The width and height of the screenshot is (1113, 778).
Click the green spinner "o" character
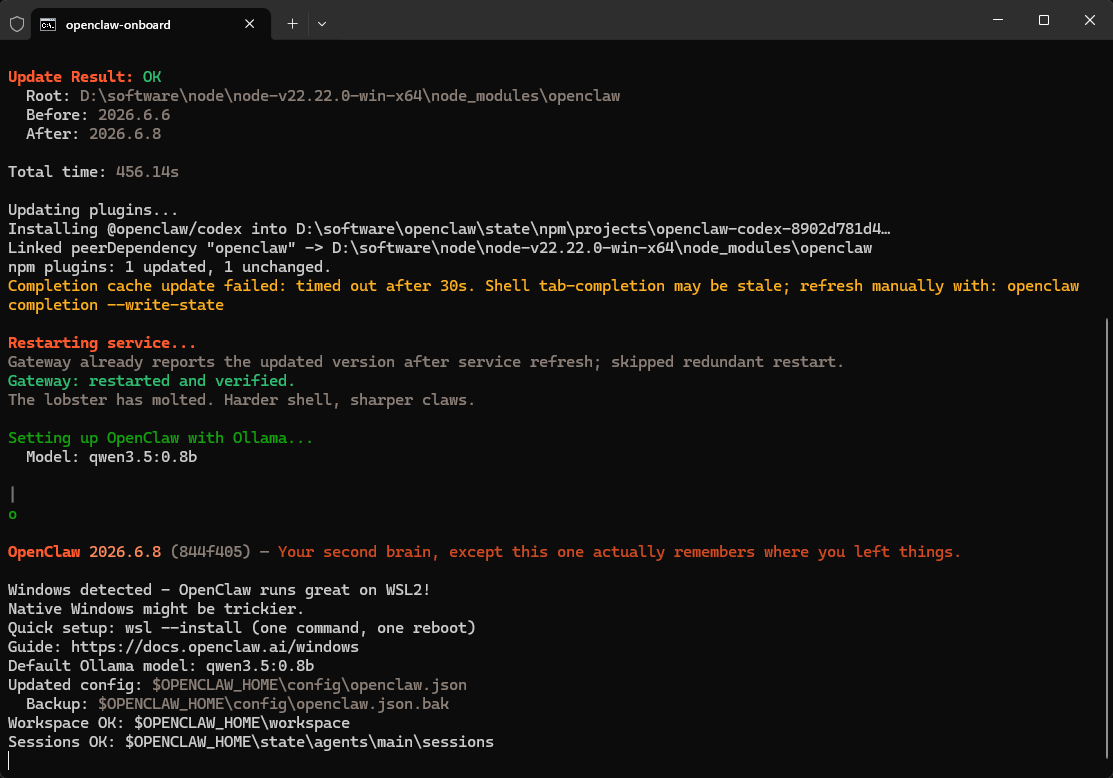13,515
